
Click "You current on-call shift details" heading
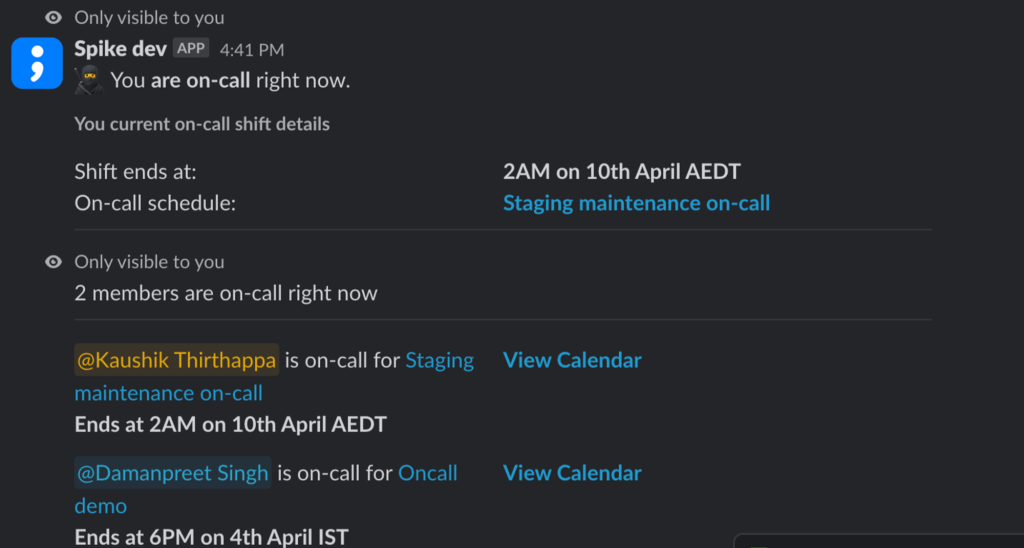pyautogui.click(x=202, y=125)
